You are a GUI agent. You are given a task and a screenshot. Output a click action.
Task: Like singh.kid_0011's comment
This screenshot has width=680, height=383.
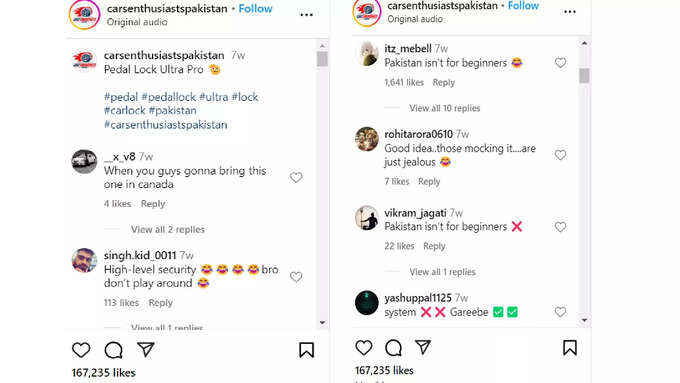pos(296,277)
